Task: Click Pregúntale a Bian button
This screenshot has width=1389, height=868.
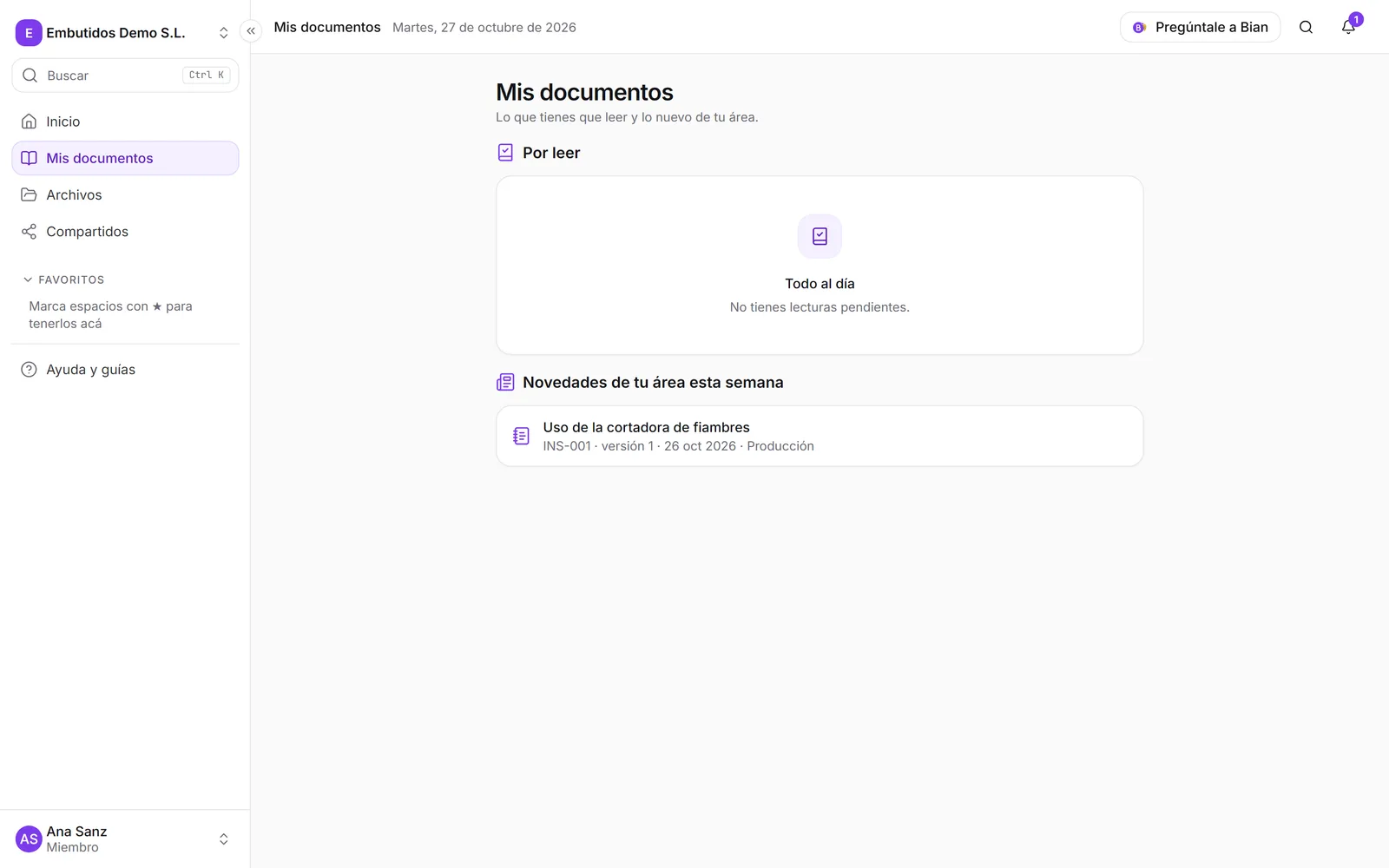Action: [x=1200, y=27]
